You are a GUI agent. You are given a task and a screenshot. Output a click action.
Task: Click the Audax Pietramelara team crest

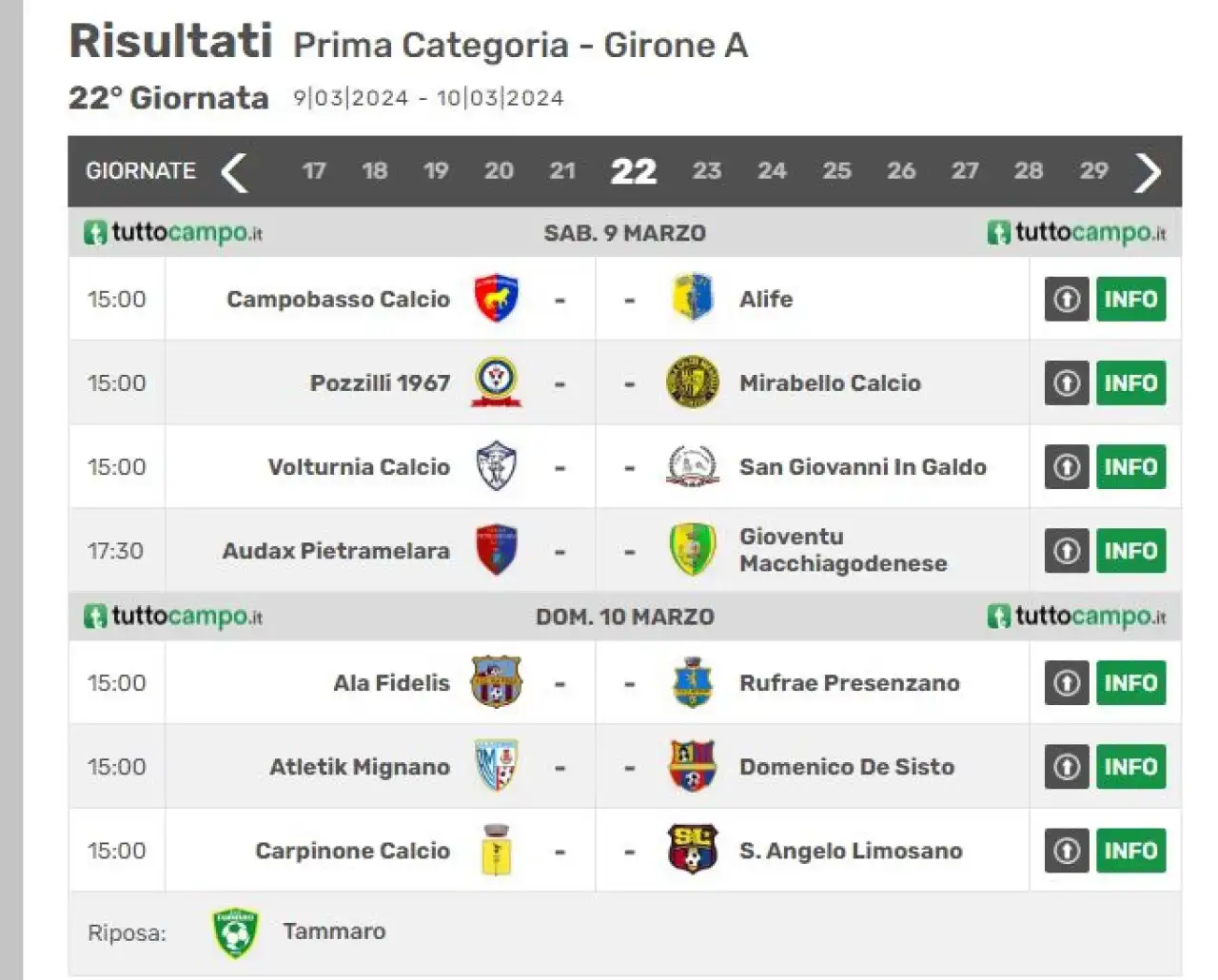(497, 551)
